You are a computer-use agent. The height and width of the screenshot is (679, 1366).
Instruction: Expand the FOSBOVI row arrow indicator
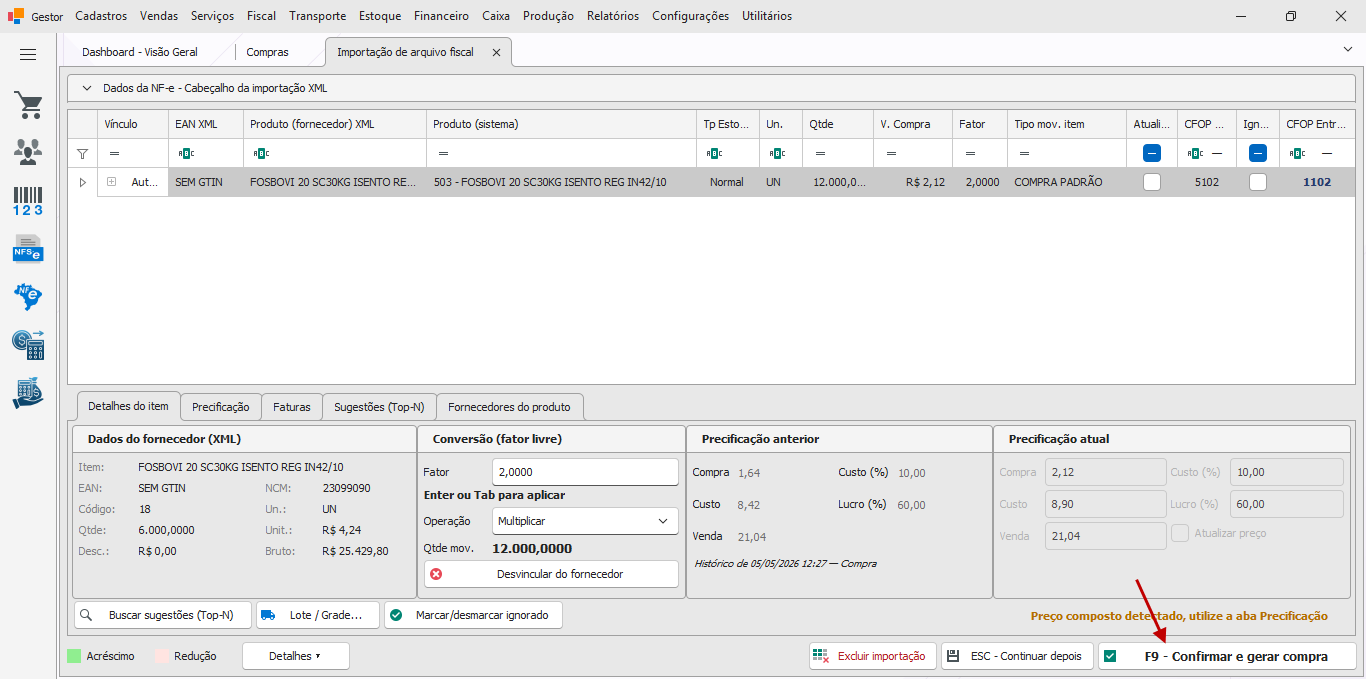(83, 182)
